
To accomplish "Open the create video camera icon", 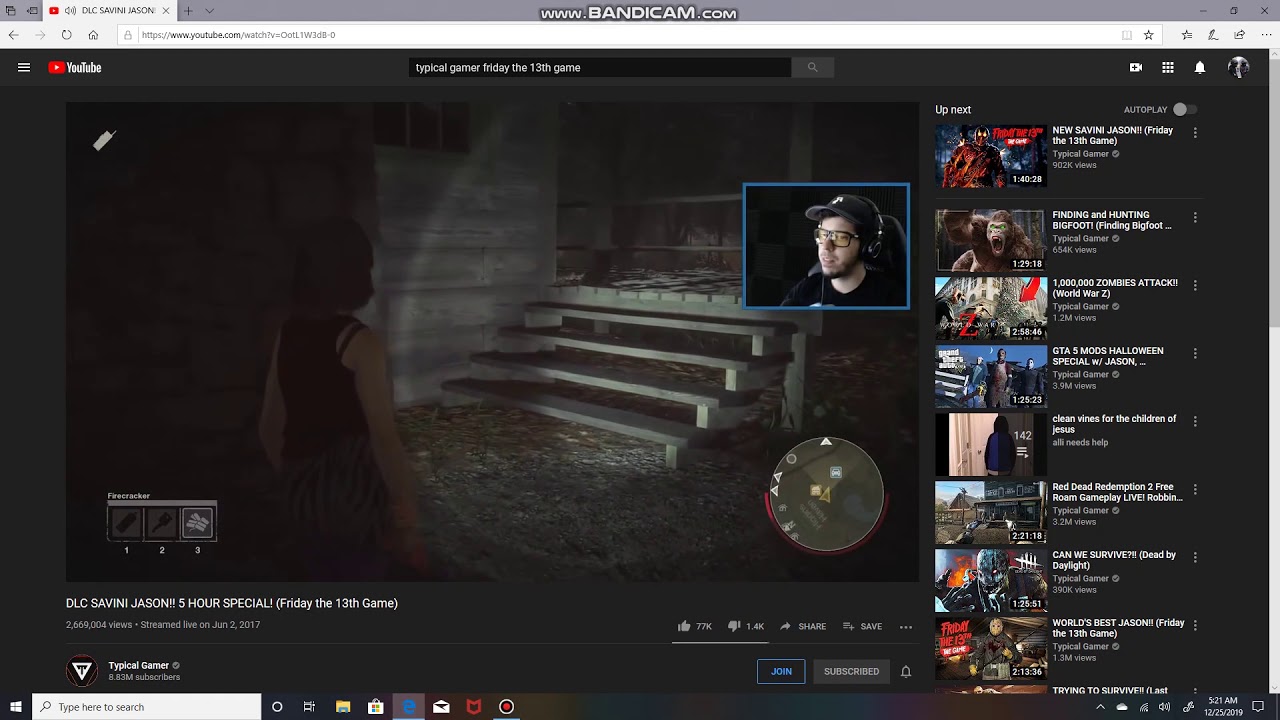I will [x=1135, y=67].
